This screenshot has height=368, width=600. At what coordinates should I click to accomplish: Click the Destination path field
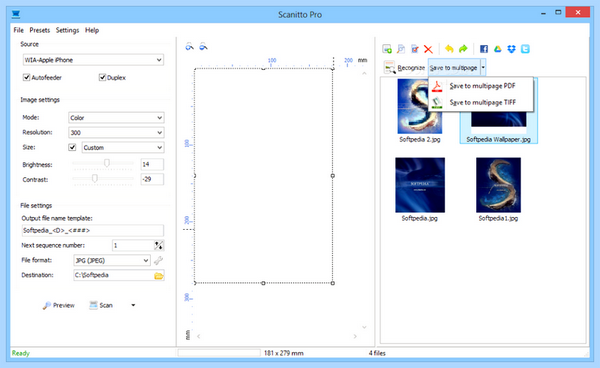[x=113, y=275]
